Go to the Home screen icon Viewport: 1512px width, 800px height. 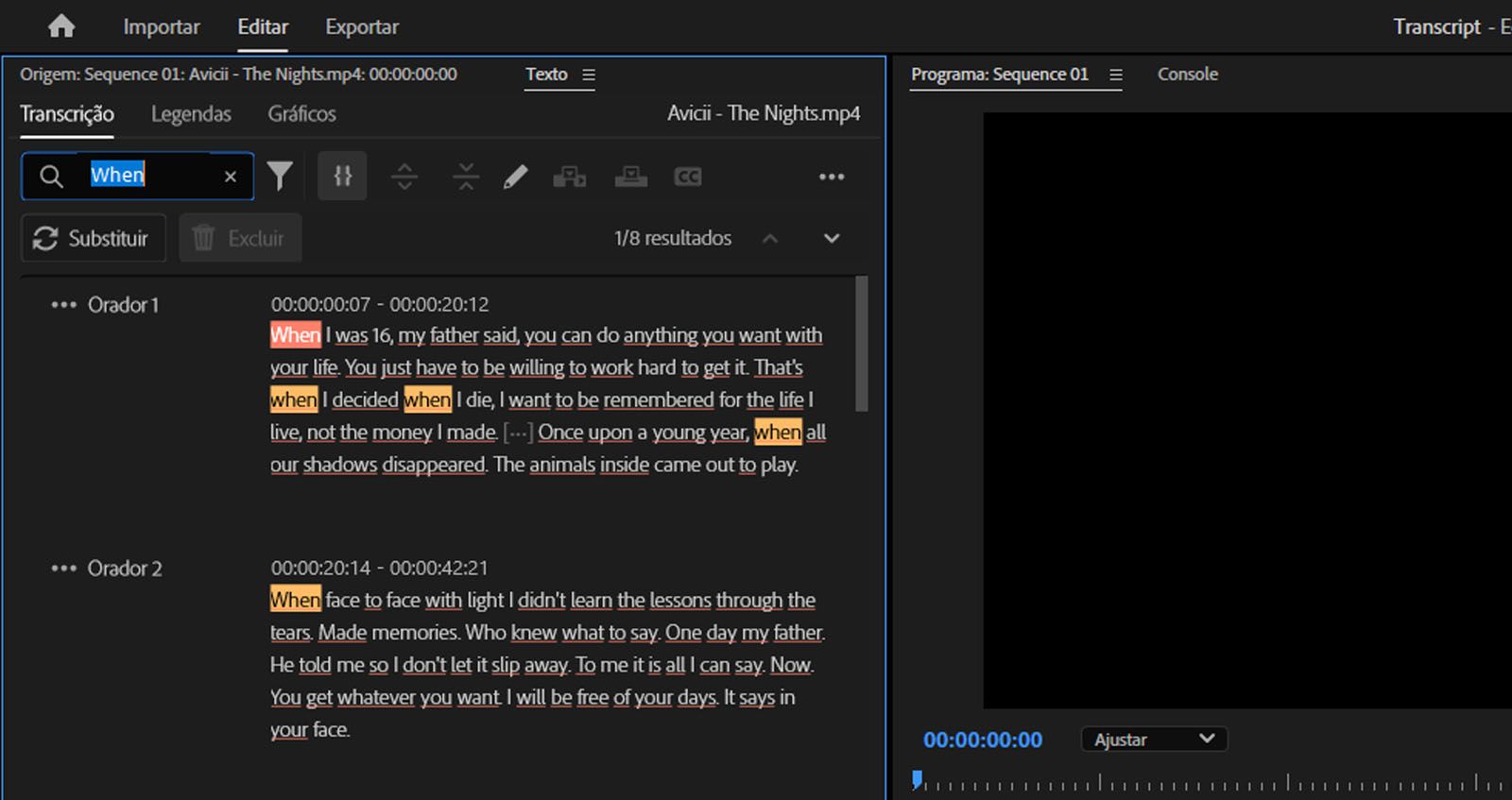(61, 26)
